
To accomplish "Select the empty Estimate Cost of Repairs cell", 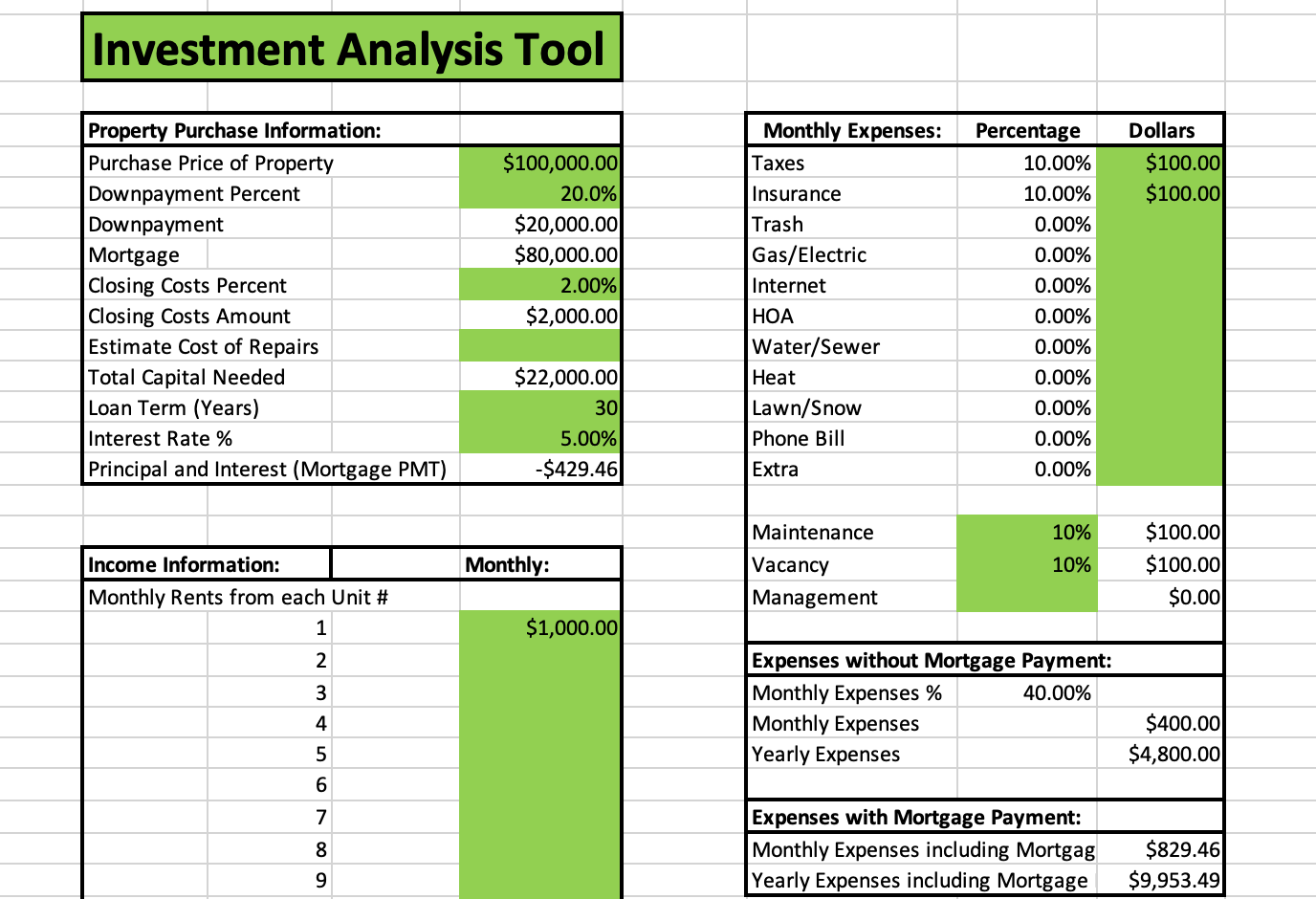I will point(540,346).
